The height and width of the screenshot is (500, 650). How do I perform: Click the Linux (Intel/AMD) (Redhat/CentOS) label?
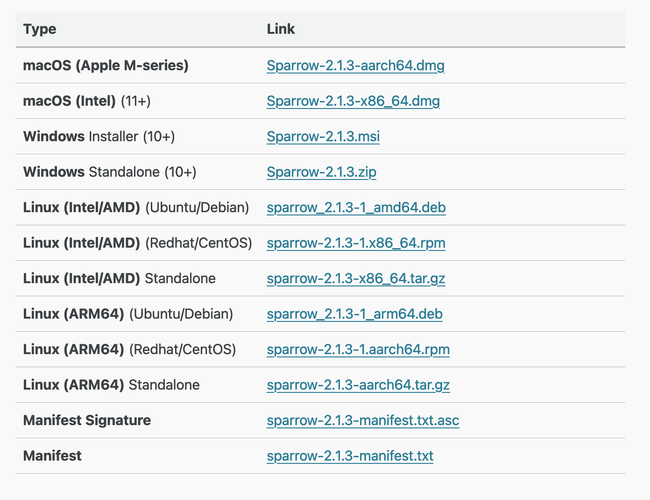pyautogui.click(x=137, y=243)
